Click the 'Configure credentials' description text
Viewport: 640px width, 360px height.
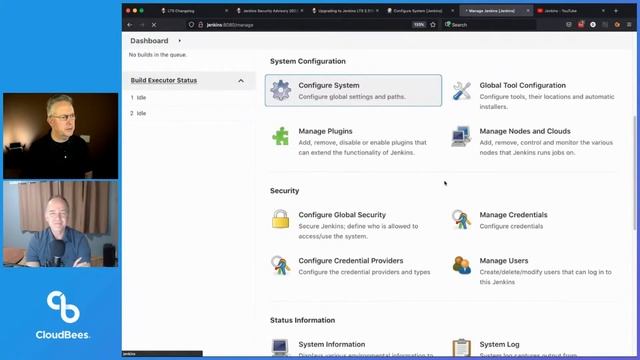(511, 226)
